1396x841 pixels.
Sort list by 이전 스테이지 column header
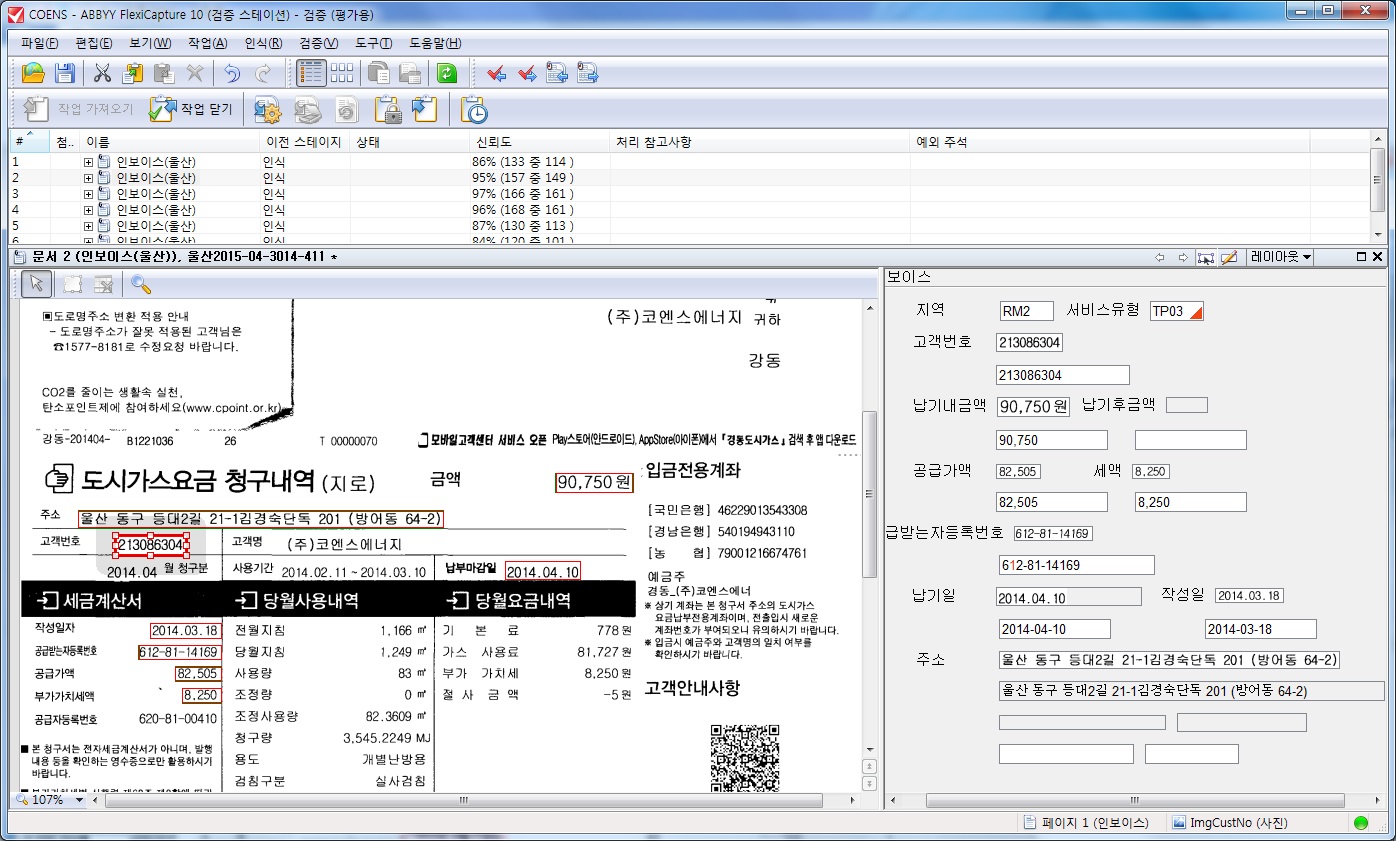304,142
